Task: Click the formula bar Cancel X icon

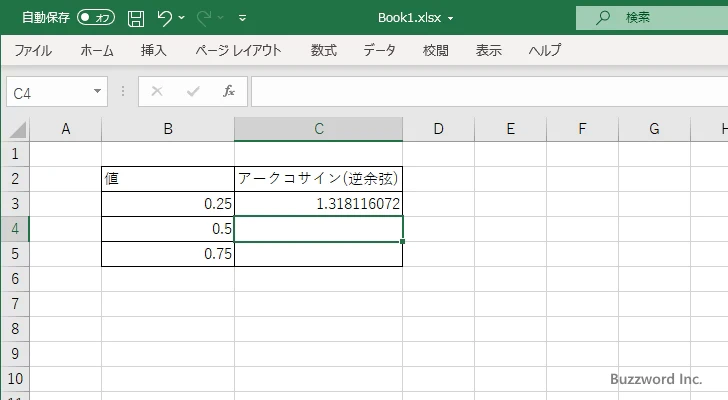Action: [157, 91]
